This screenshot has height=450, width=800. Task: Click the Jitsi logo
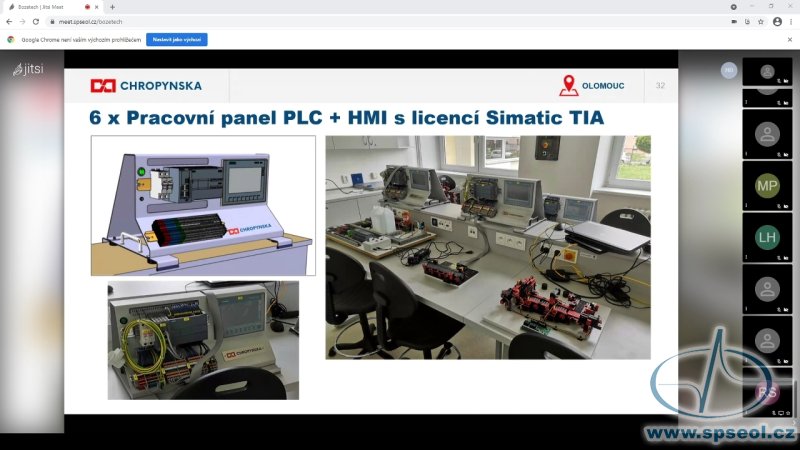29,69
